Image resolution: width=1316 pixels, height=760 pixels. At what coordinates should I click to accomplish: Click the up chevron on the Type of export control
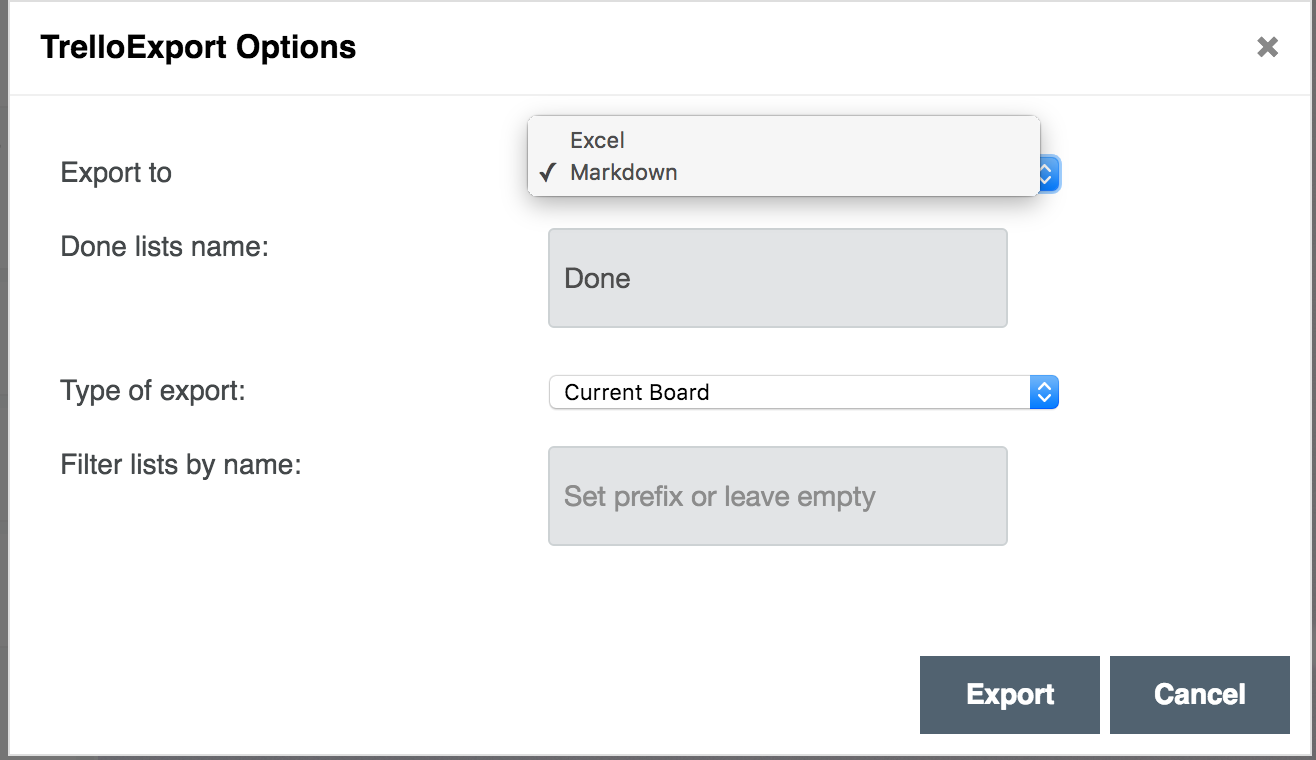click(1043, 386)
